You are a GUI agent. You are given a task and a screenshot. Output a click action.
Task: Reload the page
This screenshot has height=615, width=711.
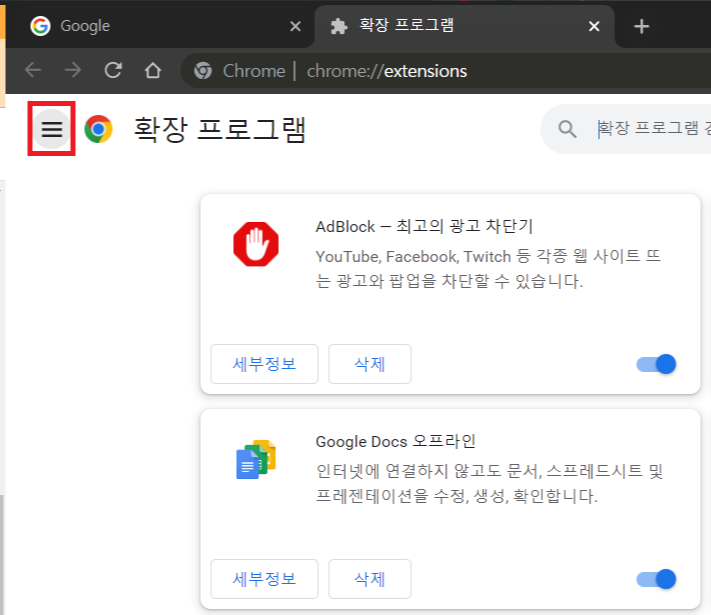point(113,70)
